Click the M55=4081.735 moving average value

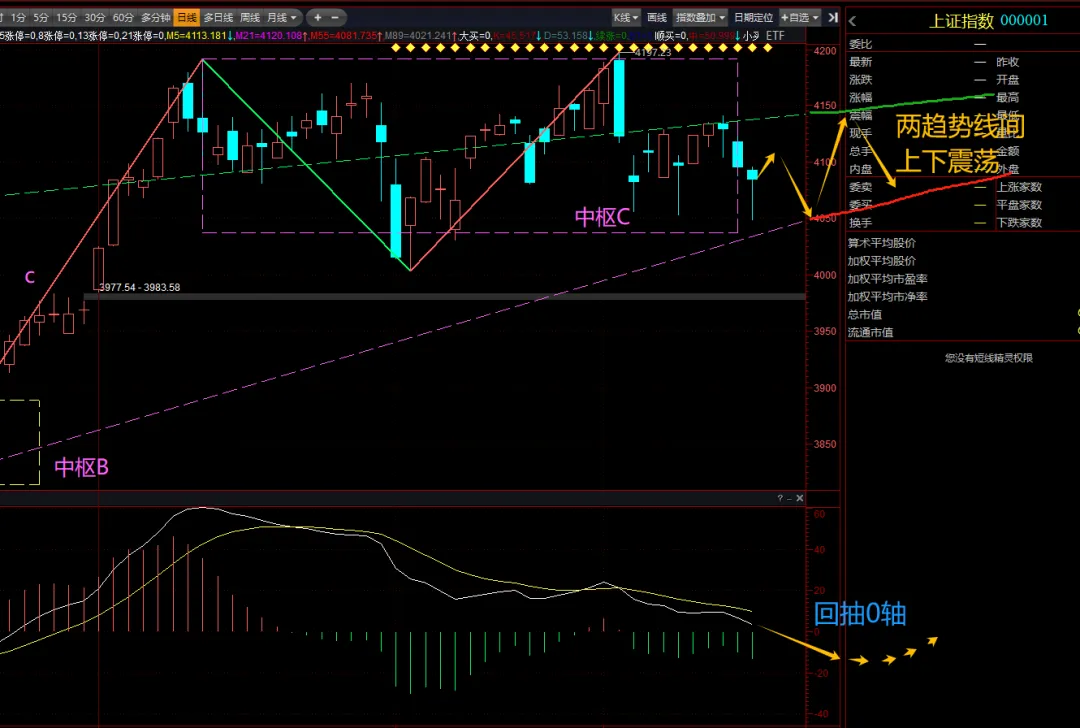tap(344, 35)
